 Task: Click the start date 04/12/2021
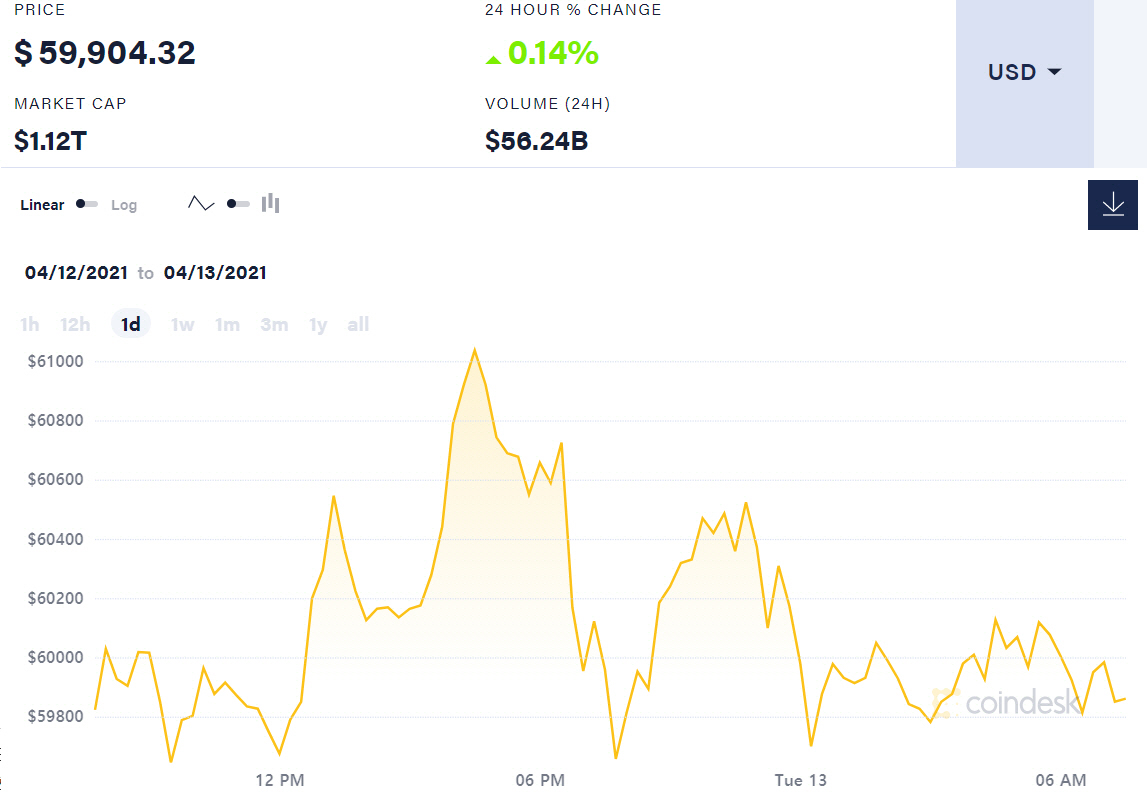coord(76,272)
